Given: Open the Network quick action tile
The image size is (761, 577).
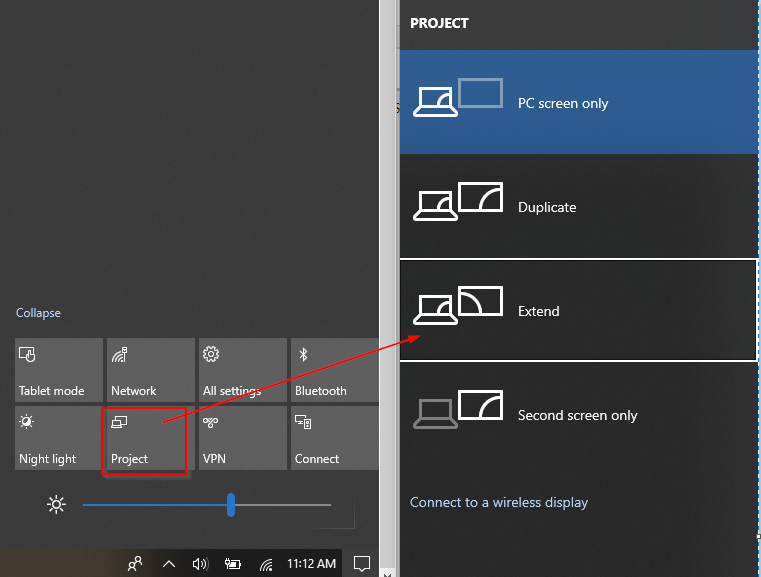Looking at the screenshot, I should pos(150,370).
